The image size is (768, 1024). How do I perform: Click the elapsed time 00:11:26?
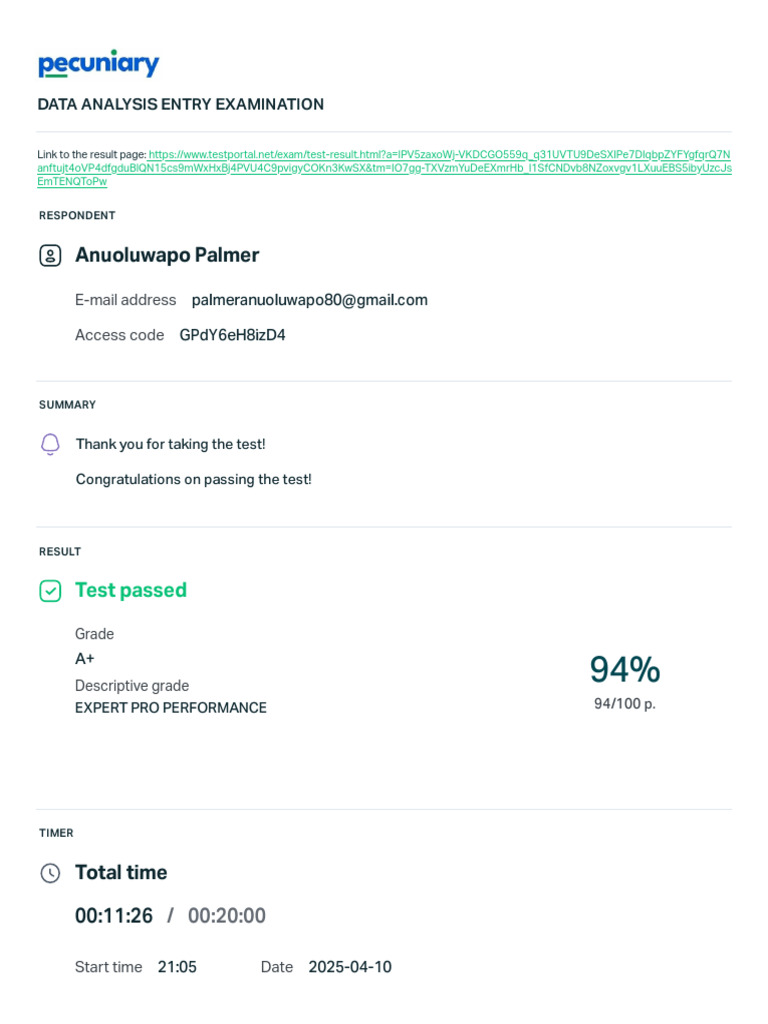pyautogui.click(x=114, y=916)
